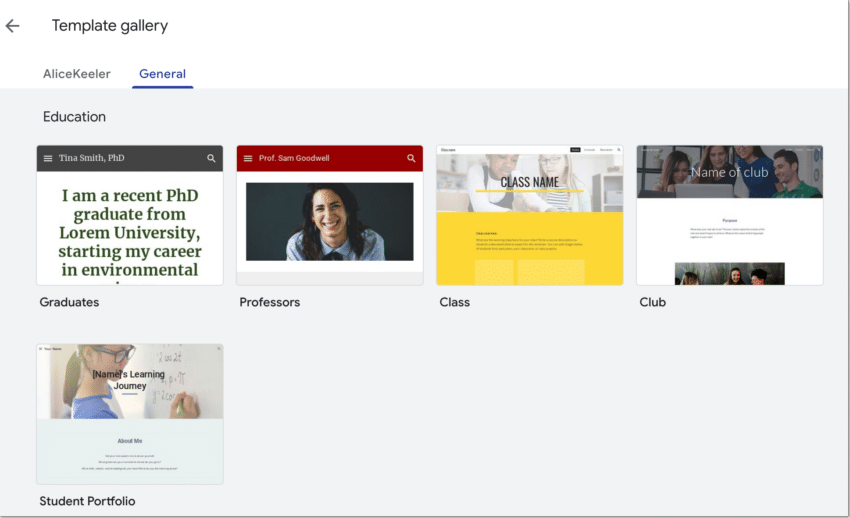Click the Education section heading

[74, 117]
